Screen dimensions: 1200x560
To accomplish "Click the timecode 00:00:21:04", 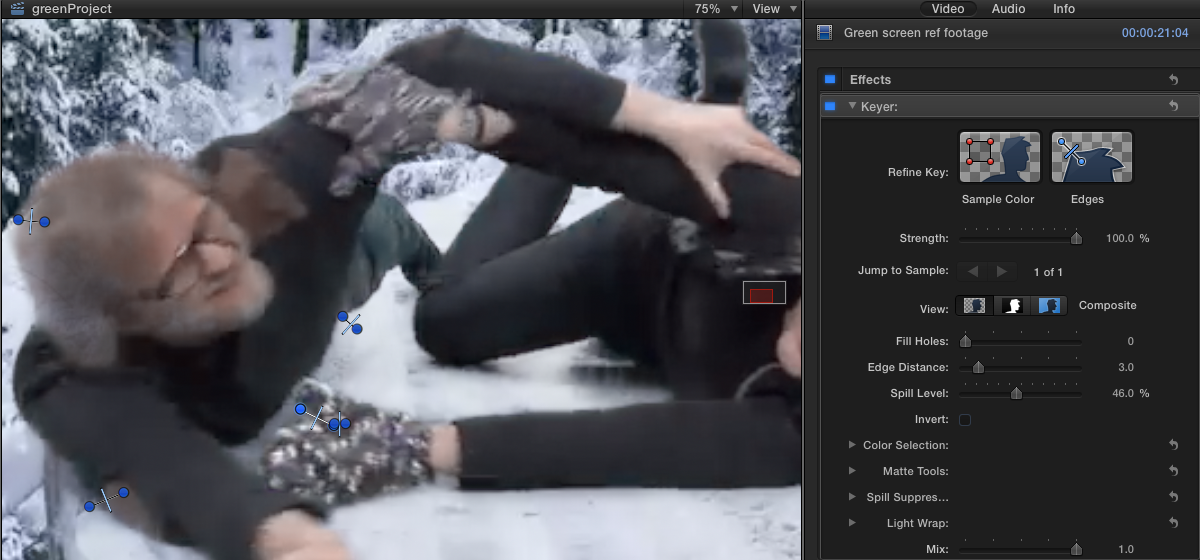I will point(1155,33).
